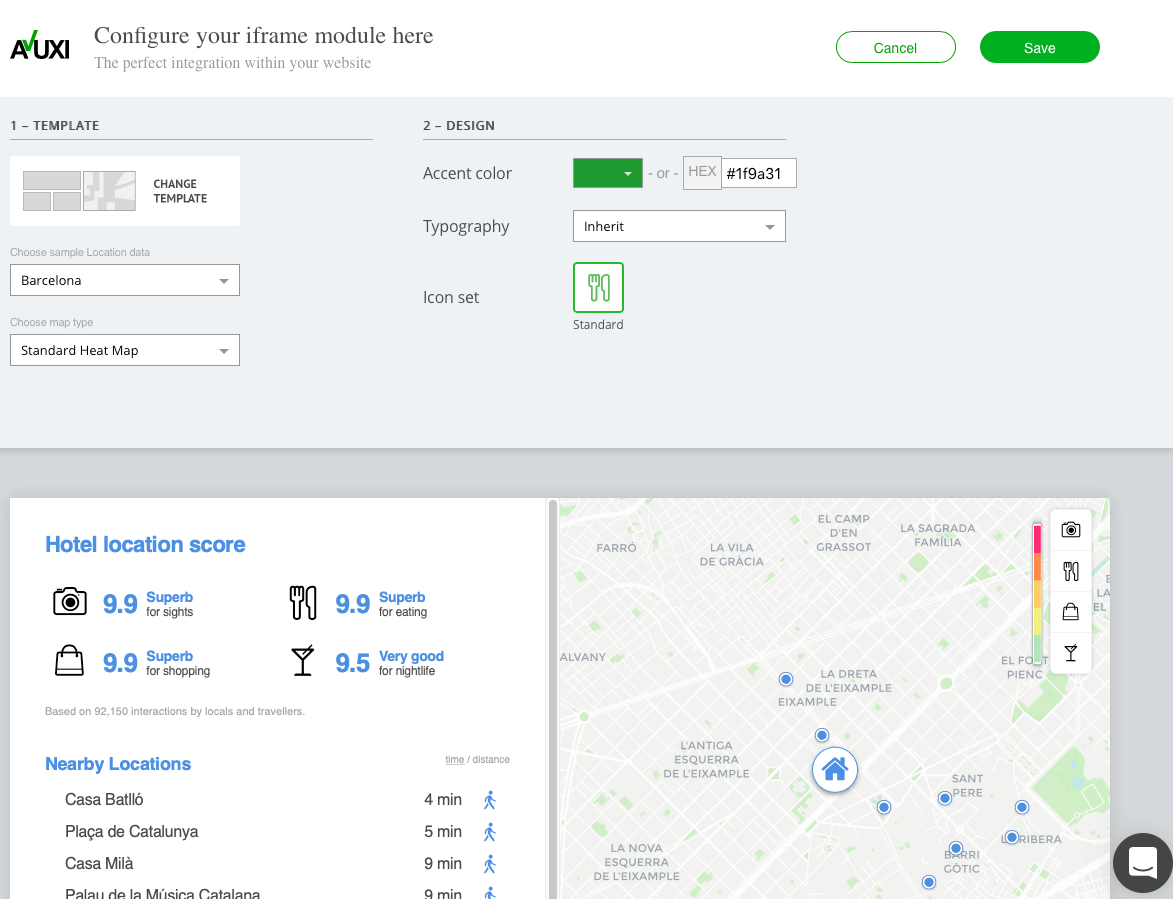
Task: Click map pin next to Sant Pere
Action: click(x=945, y=798)
